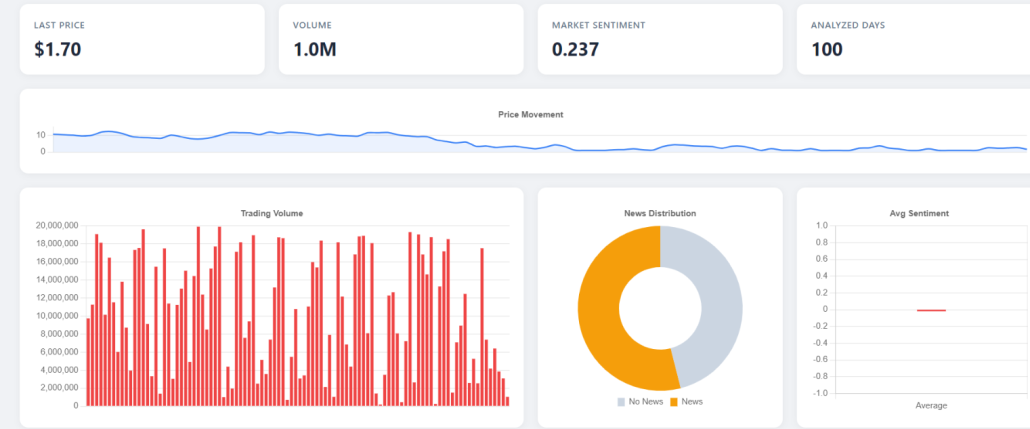Open the Market Sentiment 0.237 card
The height and width of the screenshot is (429, 1030).
click(x=659, y=38)
